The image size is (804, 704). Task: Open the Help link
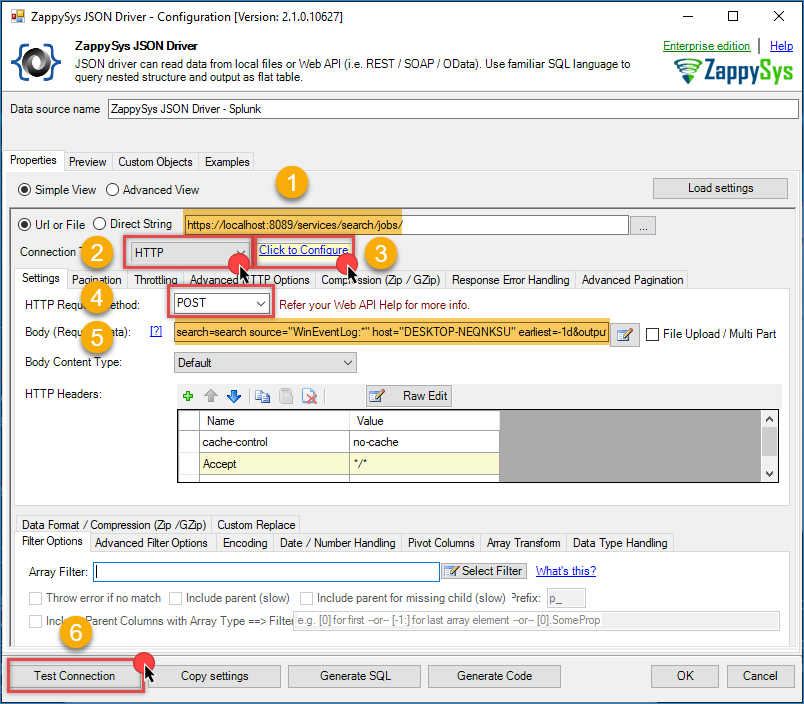point(781,46)
